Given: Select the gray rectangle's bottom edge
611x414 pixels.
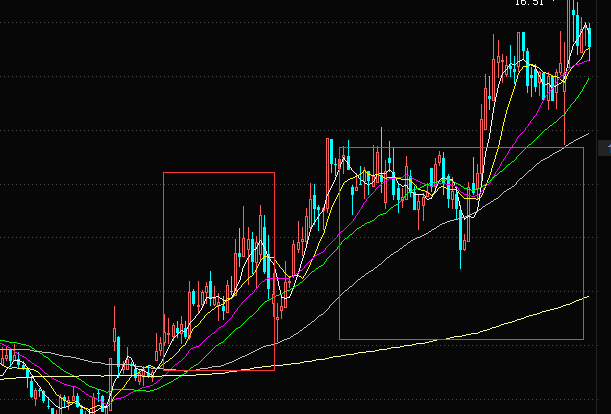Looking at the screenshot, I should 460,338.
